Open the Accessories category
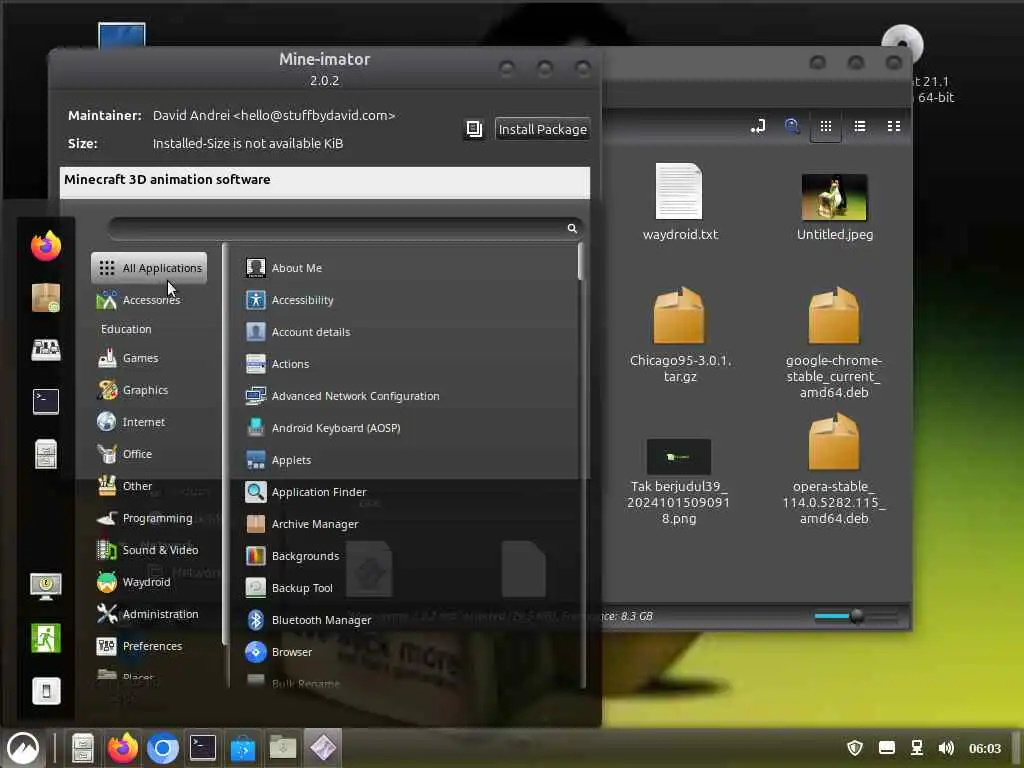1024x768 pixels. pos(149,300)
